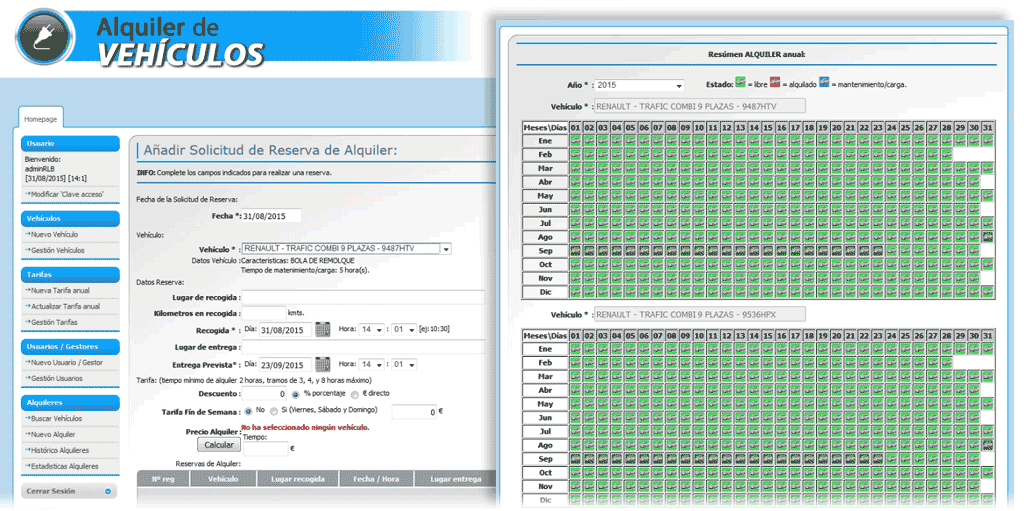The height and width of the screenshot is (511, 1024).
Task: Click Mar day 05 cell for vehicle 9487HTV
Action: pyautogui.click(x=631, y=168)
